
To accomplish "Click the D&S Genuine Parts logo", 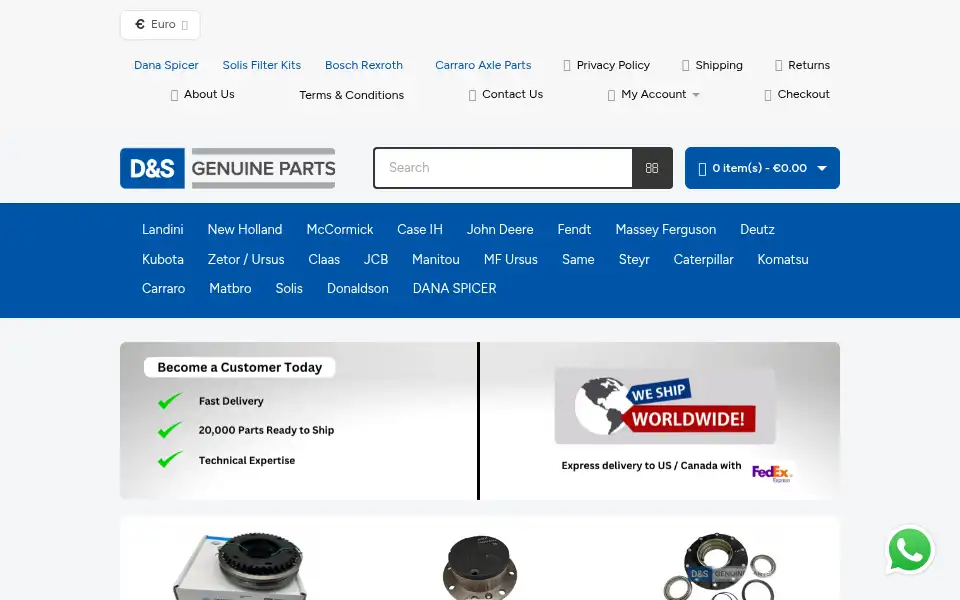I will [x=228, y=168].
